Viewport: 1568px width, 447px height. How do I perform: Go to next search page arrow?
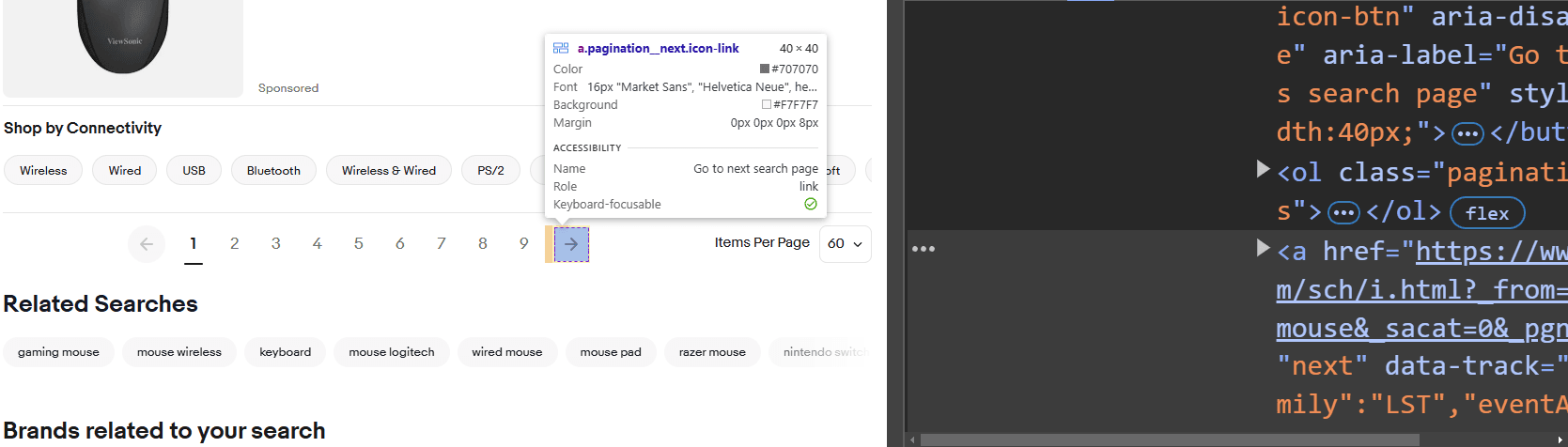571,244
